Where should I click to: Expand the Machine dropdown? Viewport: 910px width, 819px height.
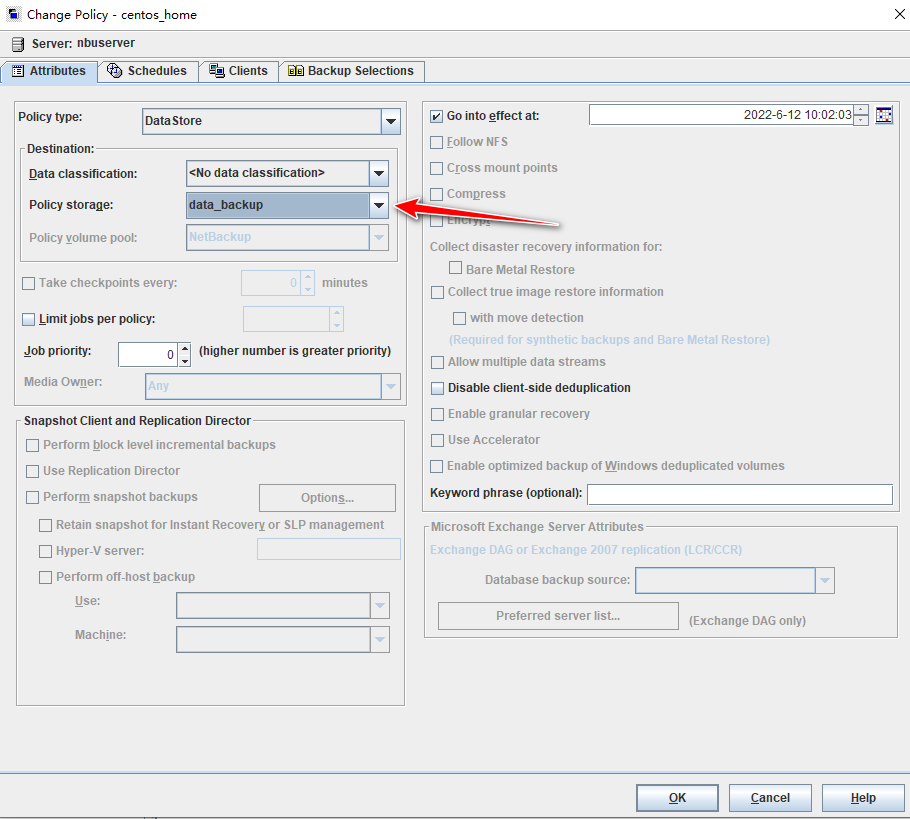(380, 640)
